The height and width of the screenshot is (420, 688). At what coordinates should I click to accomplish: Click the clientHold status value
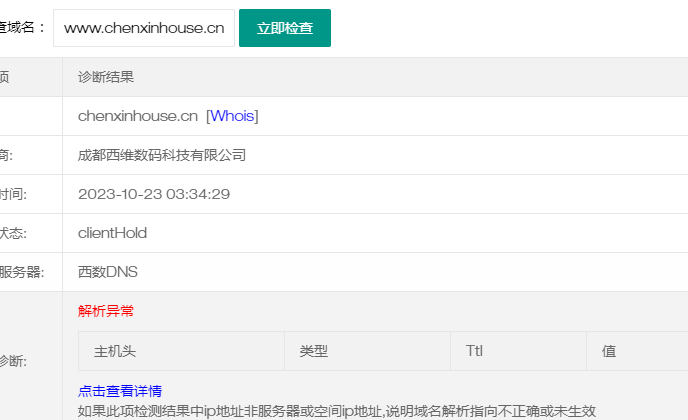pos(112,233)
